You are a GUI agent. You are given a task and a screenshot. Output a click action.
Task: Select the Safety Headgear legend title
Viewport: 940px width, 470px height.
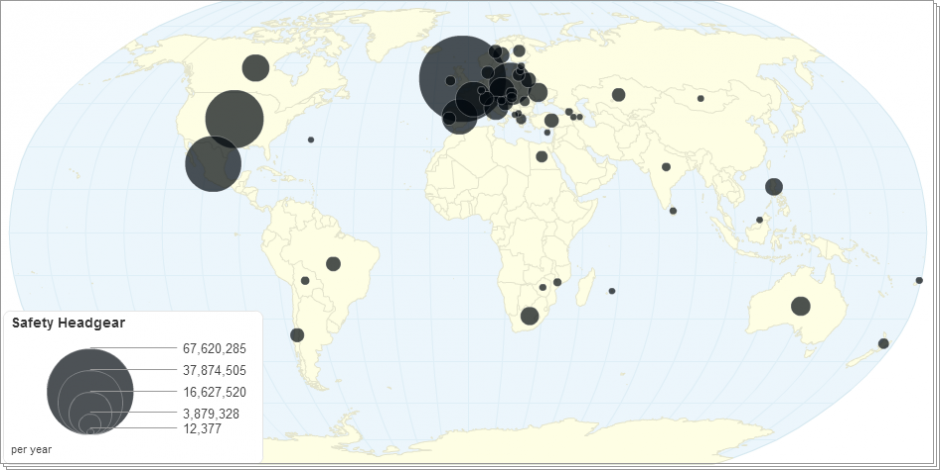(67, 323)
